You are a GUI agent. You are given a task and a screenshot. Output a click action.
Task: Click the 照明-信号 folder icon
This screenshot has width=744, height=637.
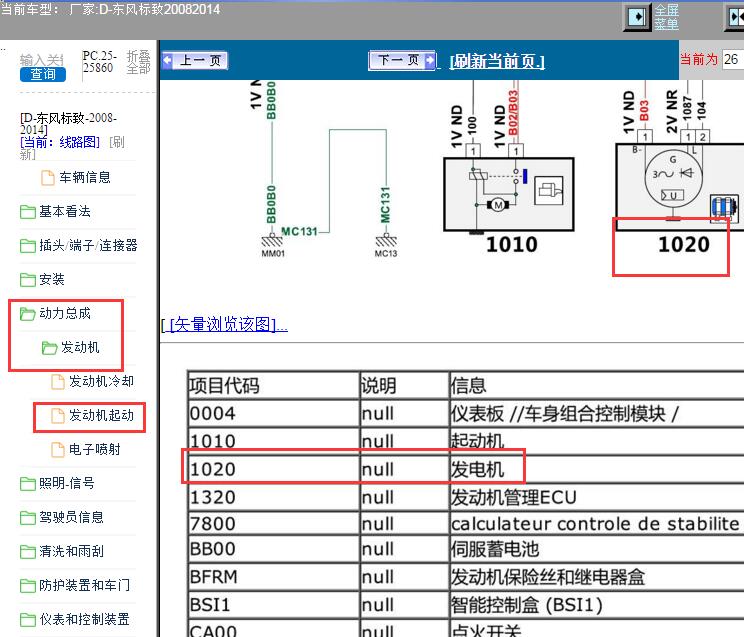coord(28,484)
